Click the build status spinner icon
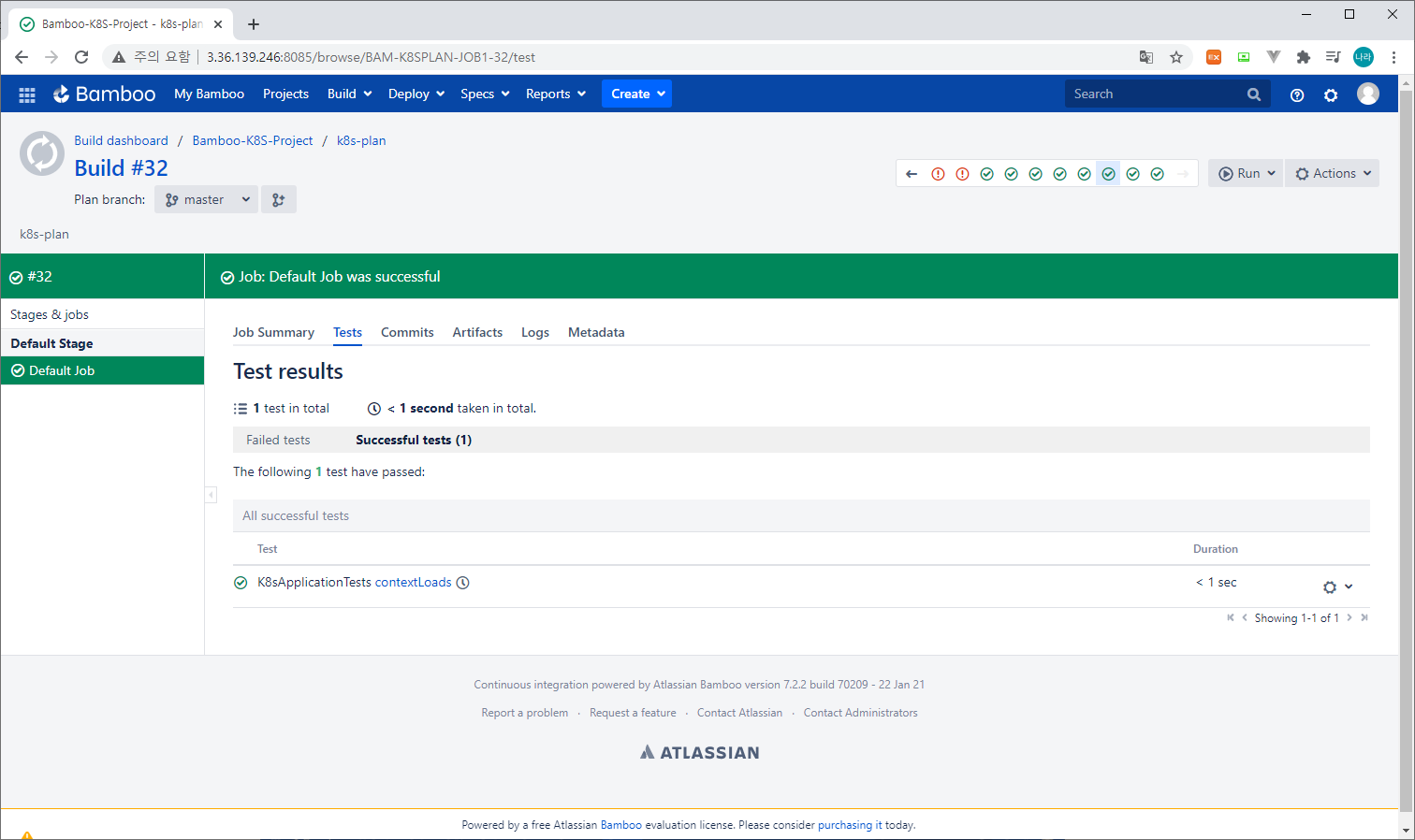The image size is (1415, 840). pos(42,154)
